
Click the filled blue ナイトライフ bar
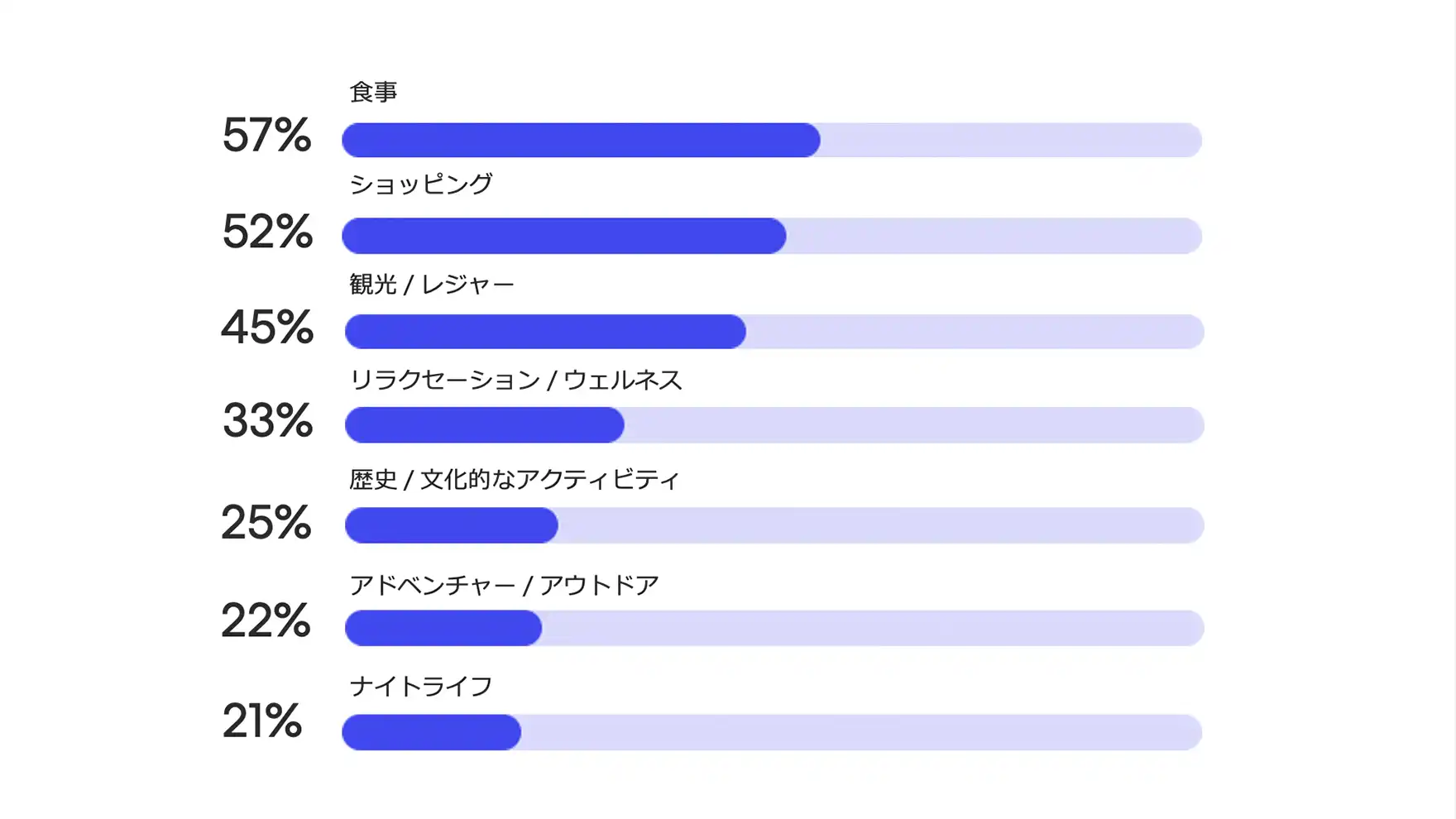click(431, 732)
